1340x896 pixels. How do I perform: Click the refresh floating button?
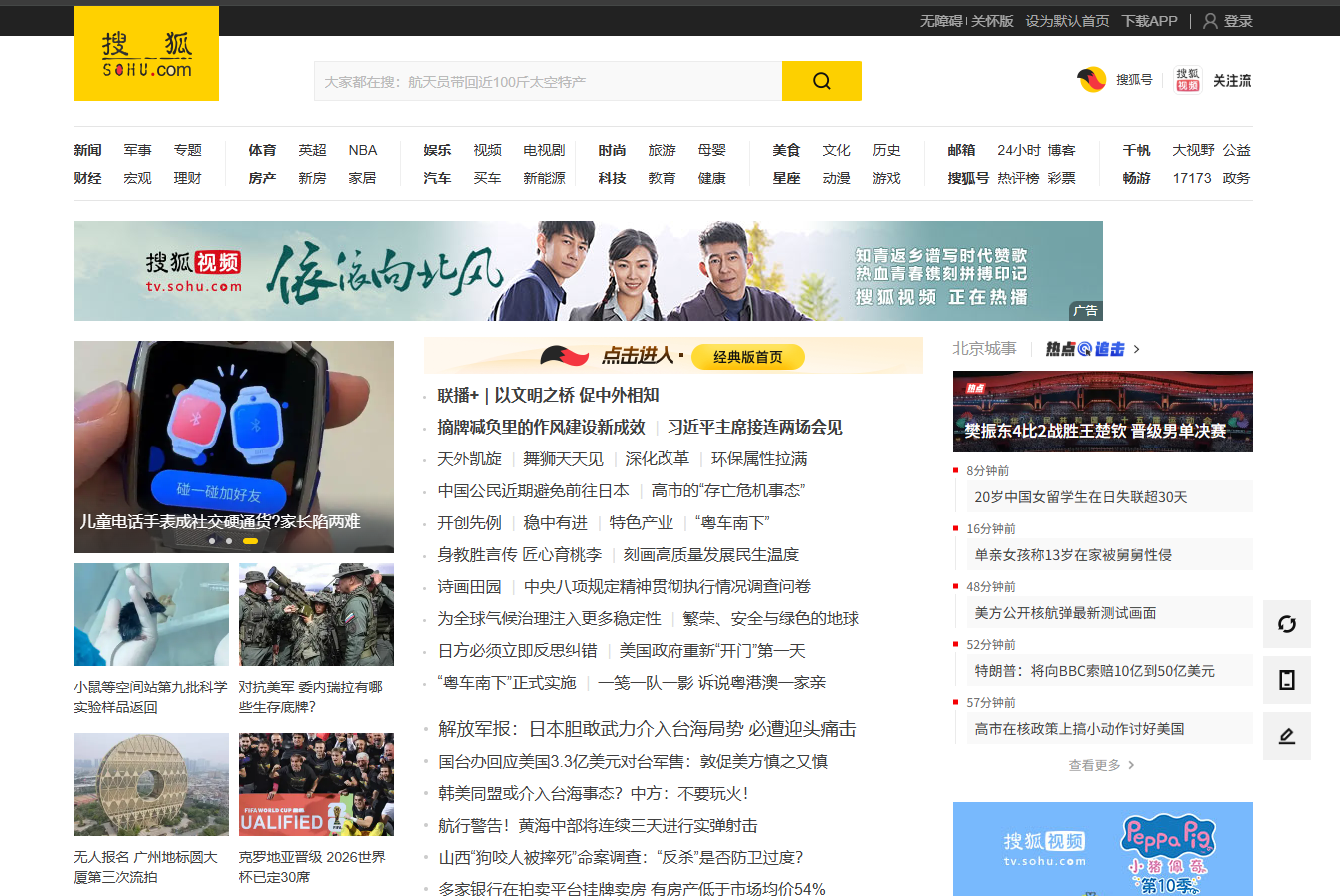pyautogui.click(x=1287, y=624)
